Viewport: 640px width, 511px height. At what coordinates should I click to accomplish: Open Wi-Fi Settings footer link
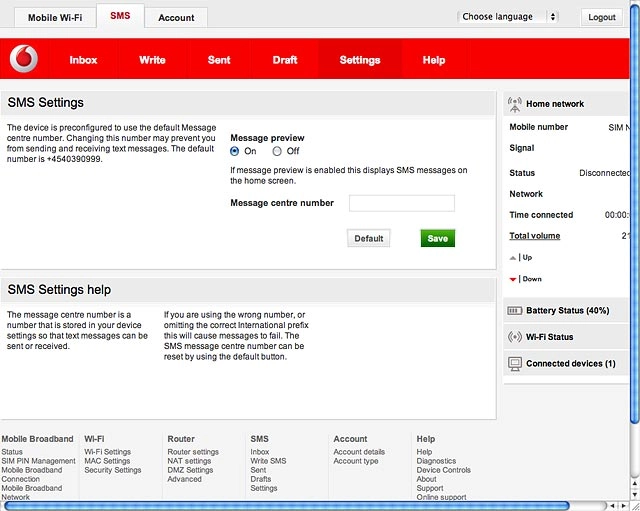[108, 452]
